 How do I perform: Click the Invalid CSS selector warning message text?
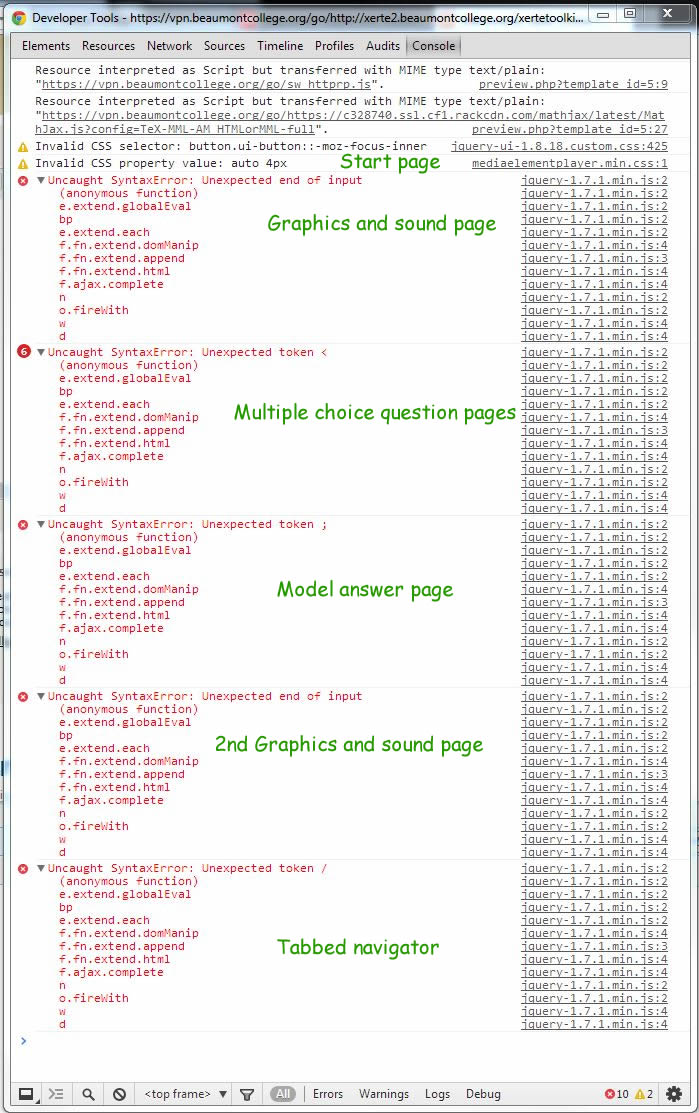pos(231,146)
